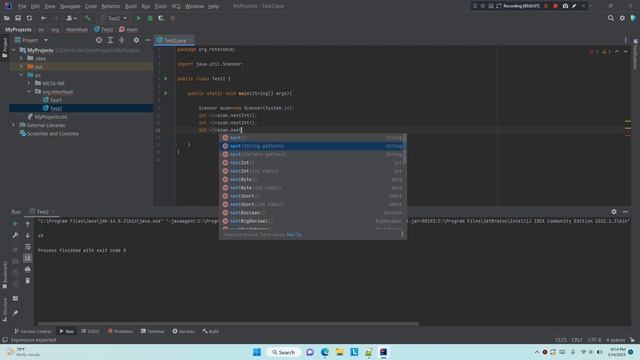Open the TODO tool window

(x=90, y=331)
